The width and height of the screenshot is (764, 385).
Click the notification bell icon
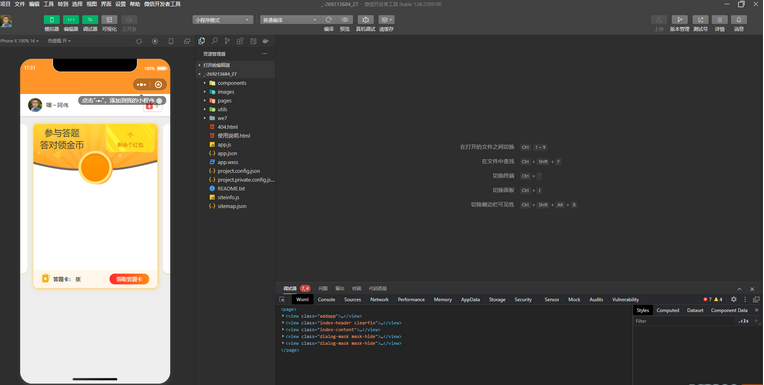739,19
